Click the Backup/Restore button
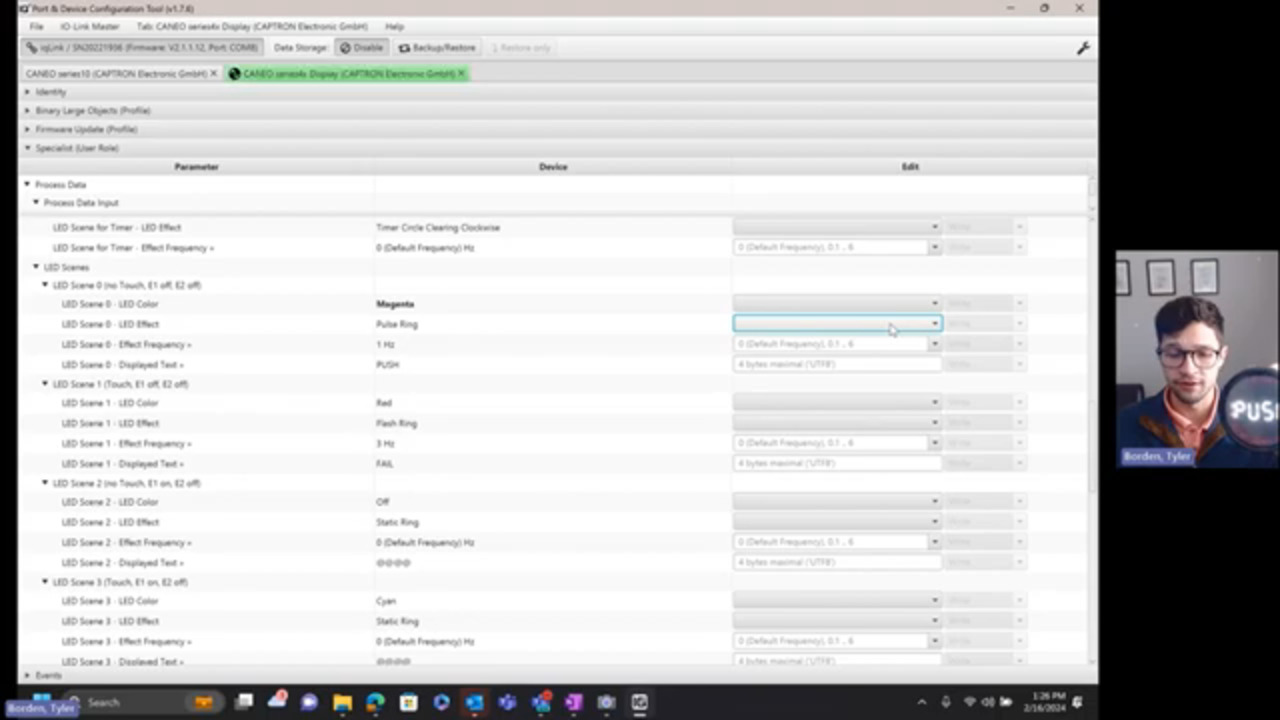Image resolution: width=1280 pixels, height=720 pixels. pos(437,48)
